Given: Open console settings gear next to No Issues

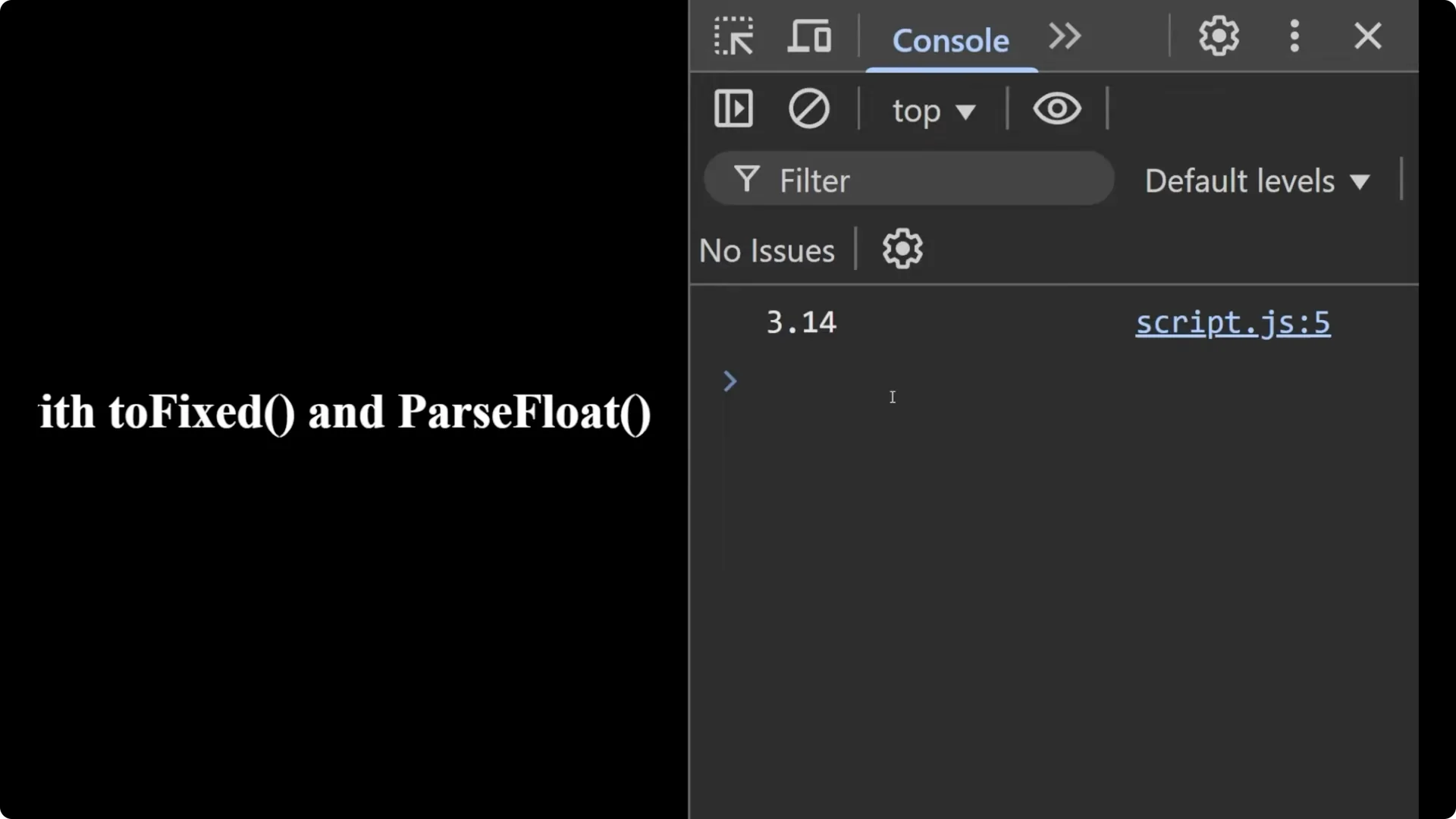Looking at the screenshot, I should (902, 249).
